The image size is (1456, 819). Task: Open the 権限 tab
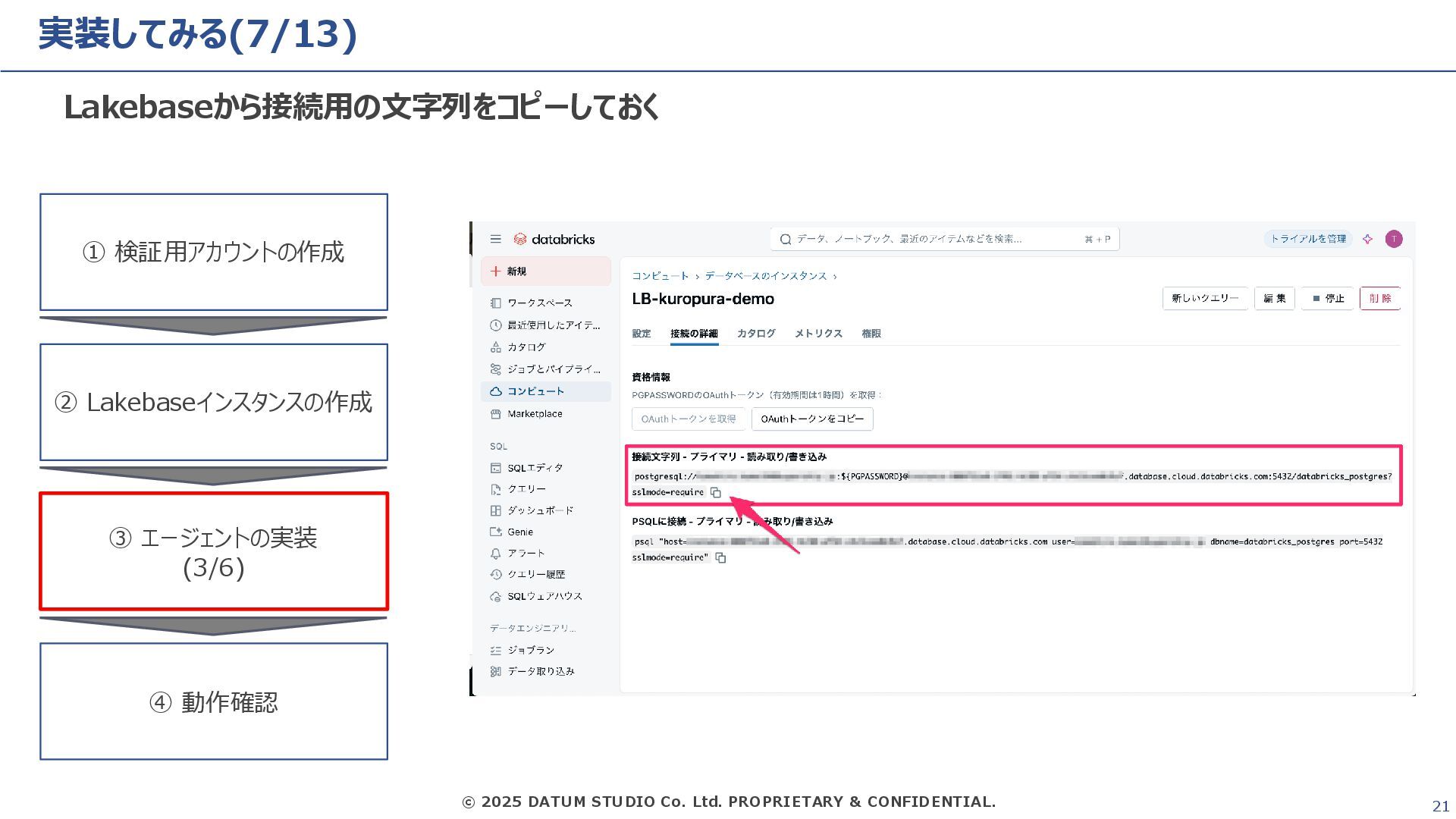coord(871,334)
